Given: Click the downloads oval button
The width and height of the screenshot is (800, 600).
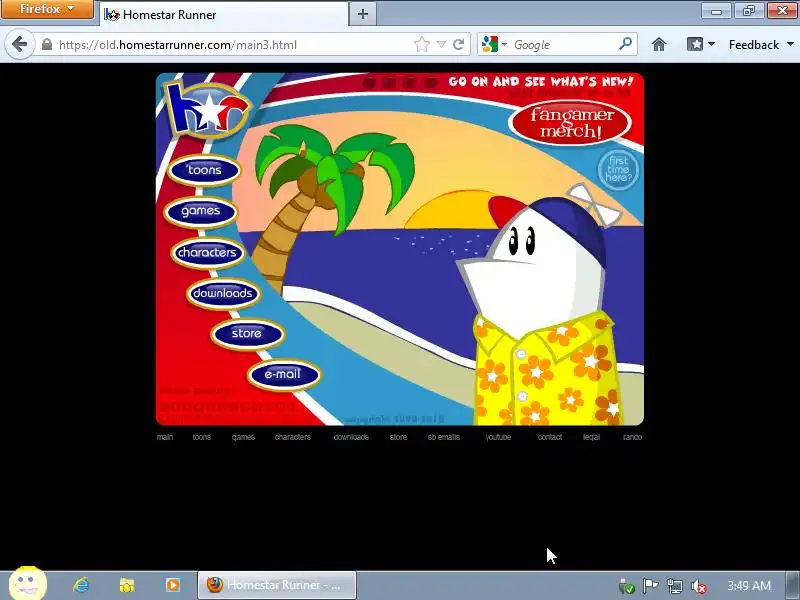Looking at the screenshot, I should (x=223, y=293).
